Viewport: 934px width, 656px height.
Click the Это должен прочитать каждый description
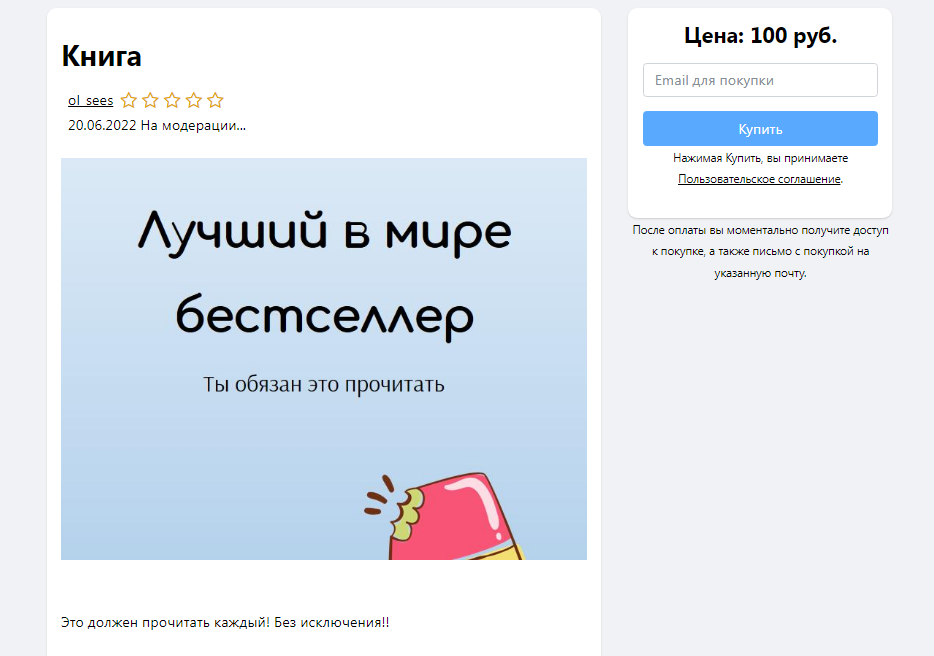[225, 623]
